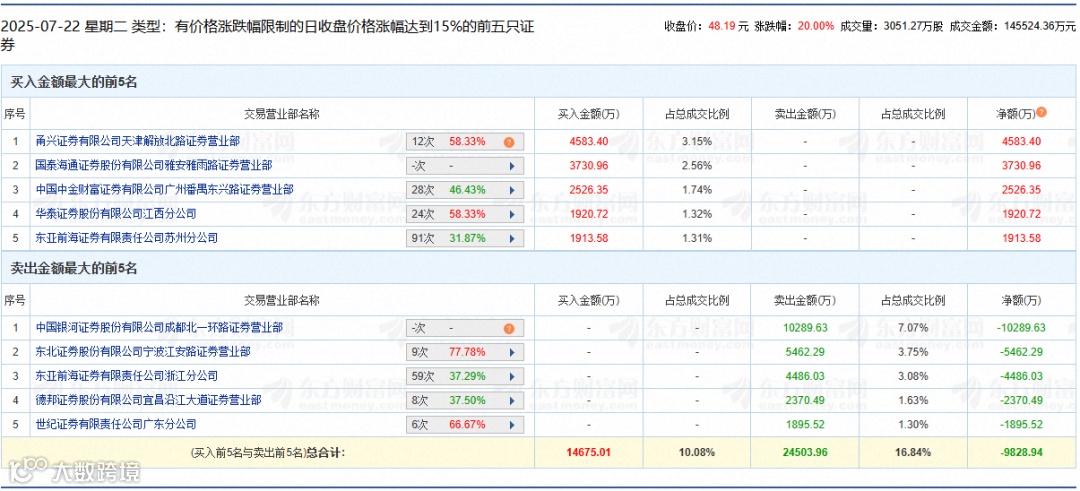Click the net amount 1913.58 under 净额

click(x=1021, y=238)
